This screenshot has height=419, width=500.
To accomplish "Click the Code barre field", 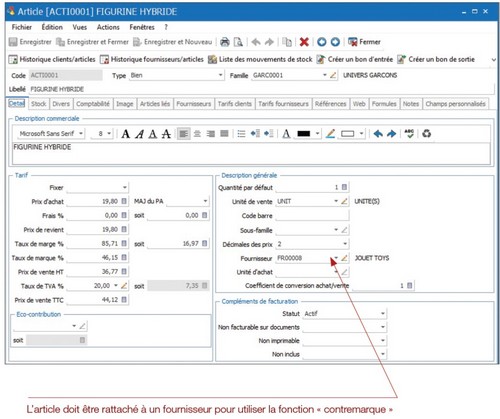I will pos(312,216).
